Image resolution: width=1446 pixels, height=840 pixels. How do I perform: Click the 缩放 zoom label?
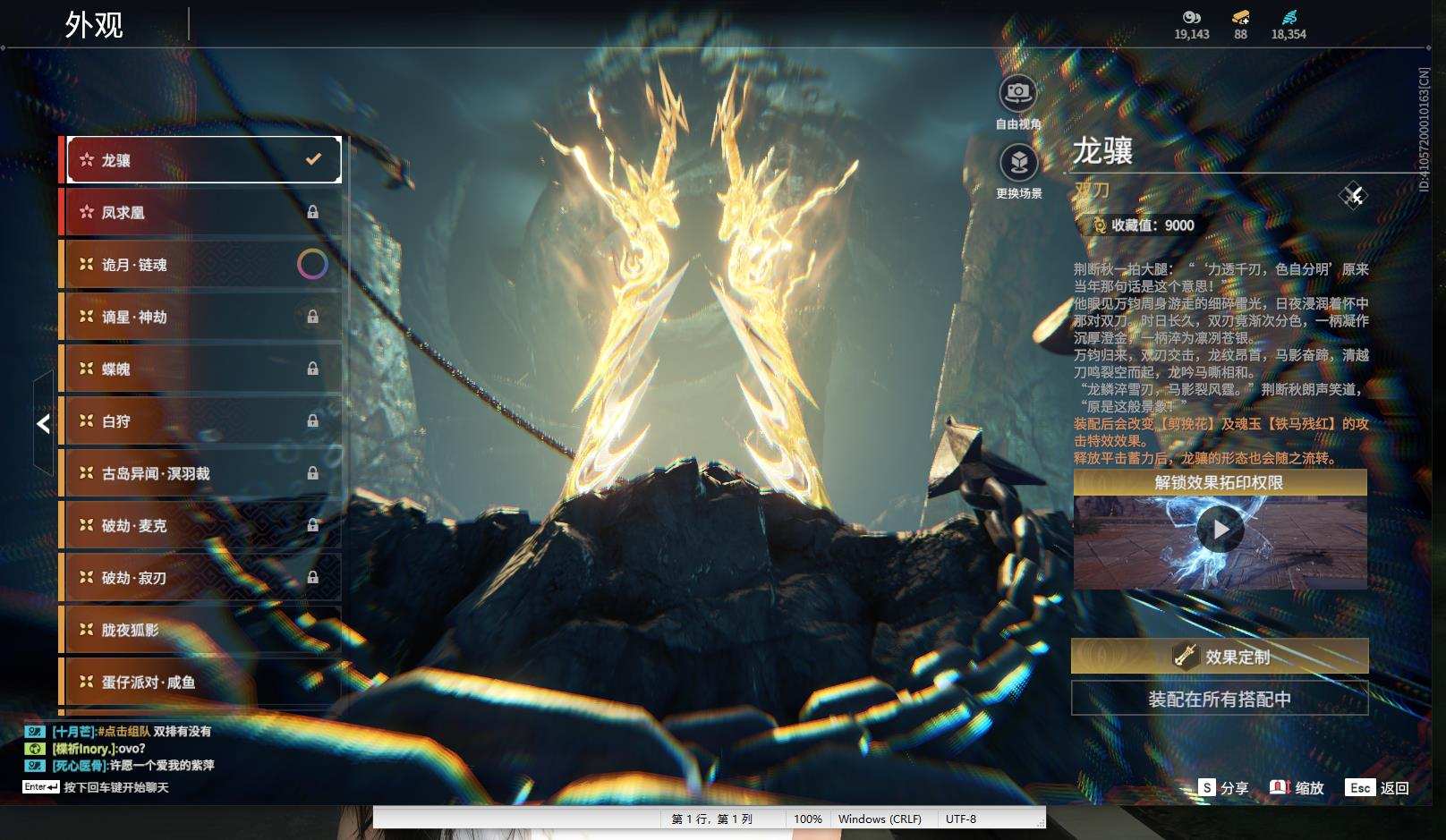(1309, 788)
